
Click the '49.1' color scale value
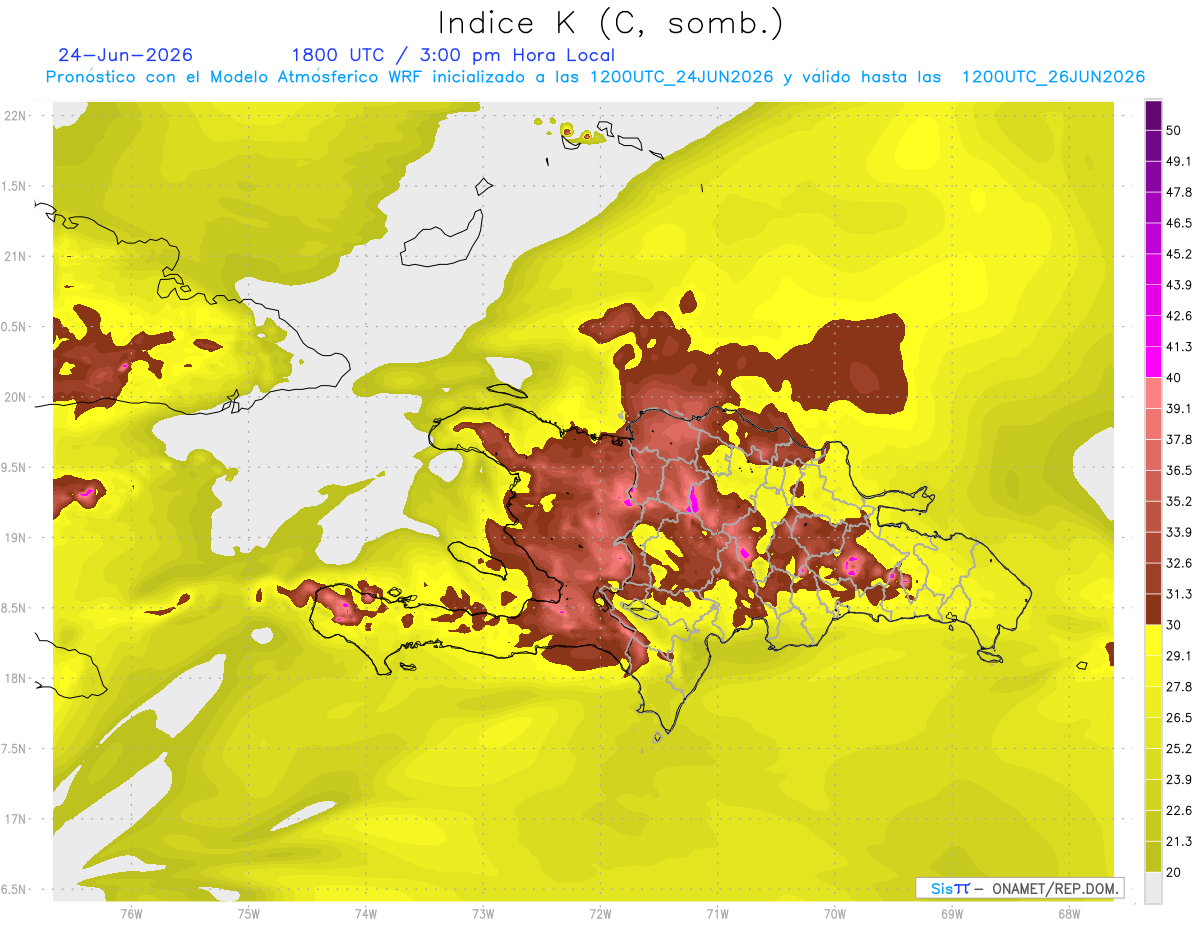[x=1179, y=161]
